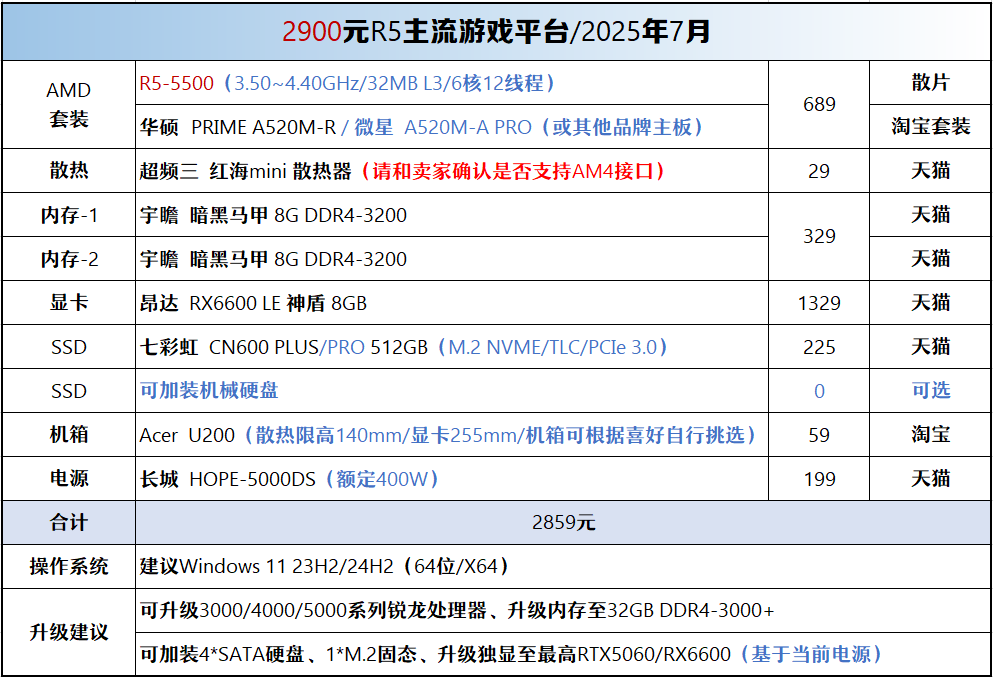Select the memory price "329"
Image resolution: width=993 pixels, height=677 pixels.
click(x=819, y=237)
